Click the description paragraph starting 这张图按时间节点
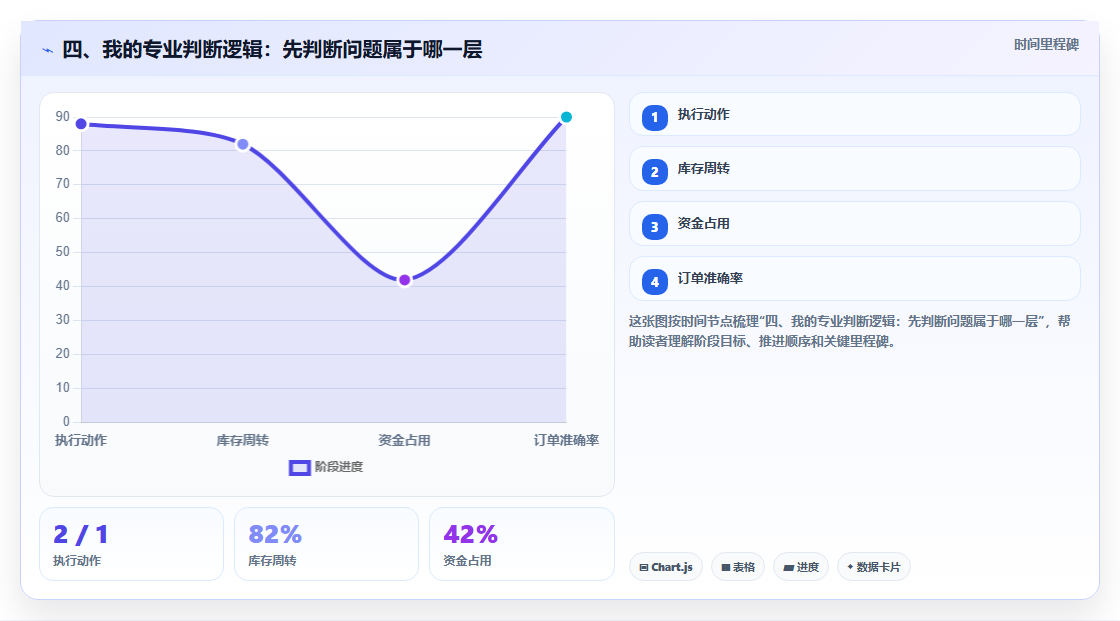1120x621 pixels. [849, 332]
